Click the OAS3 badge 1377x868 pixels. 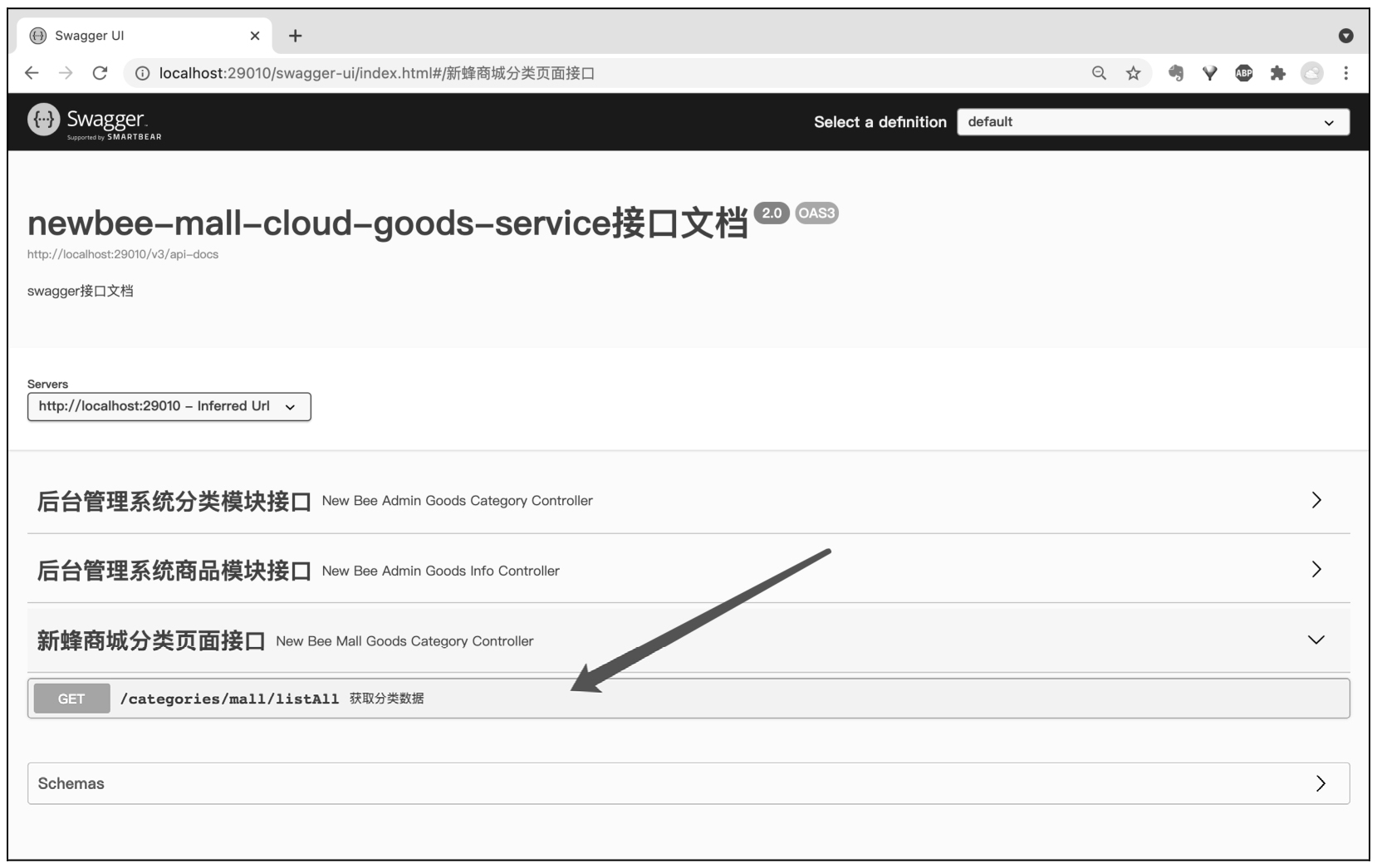[x=816, y=213]
